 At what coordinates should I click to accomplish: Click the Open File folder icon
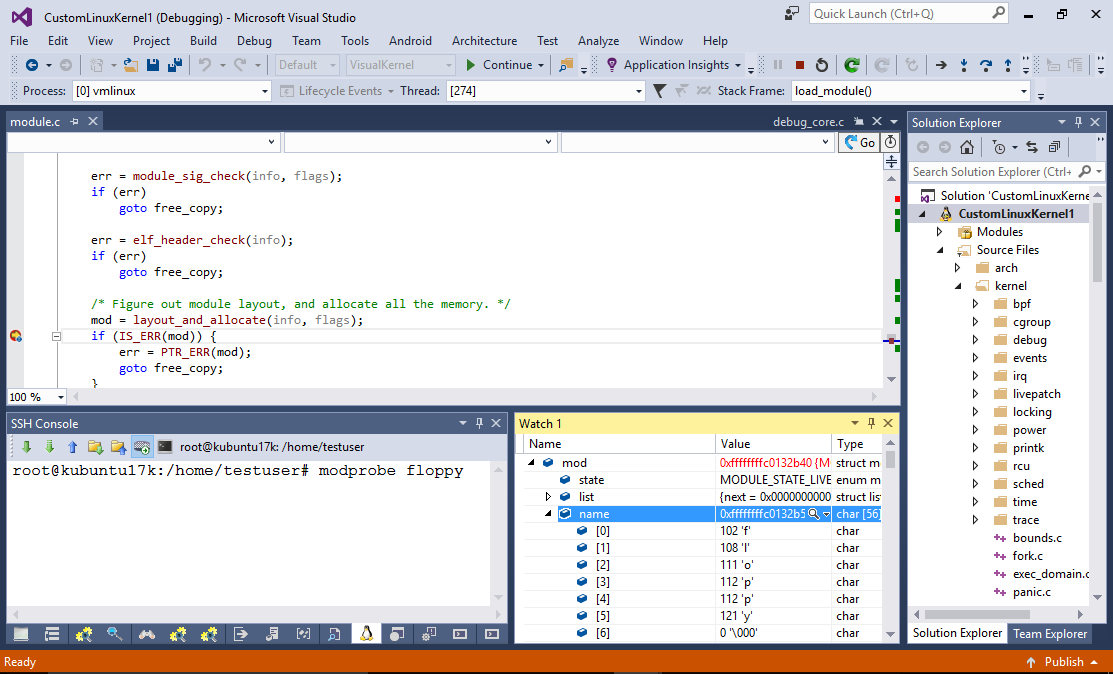click(x=131, y=65)
